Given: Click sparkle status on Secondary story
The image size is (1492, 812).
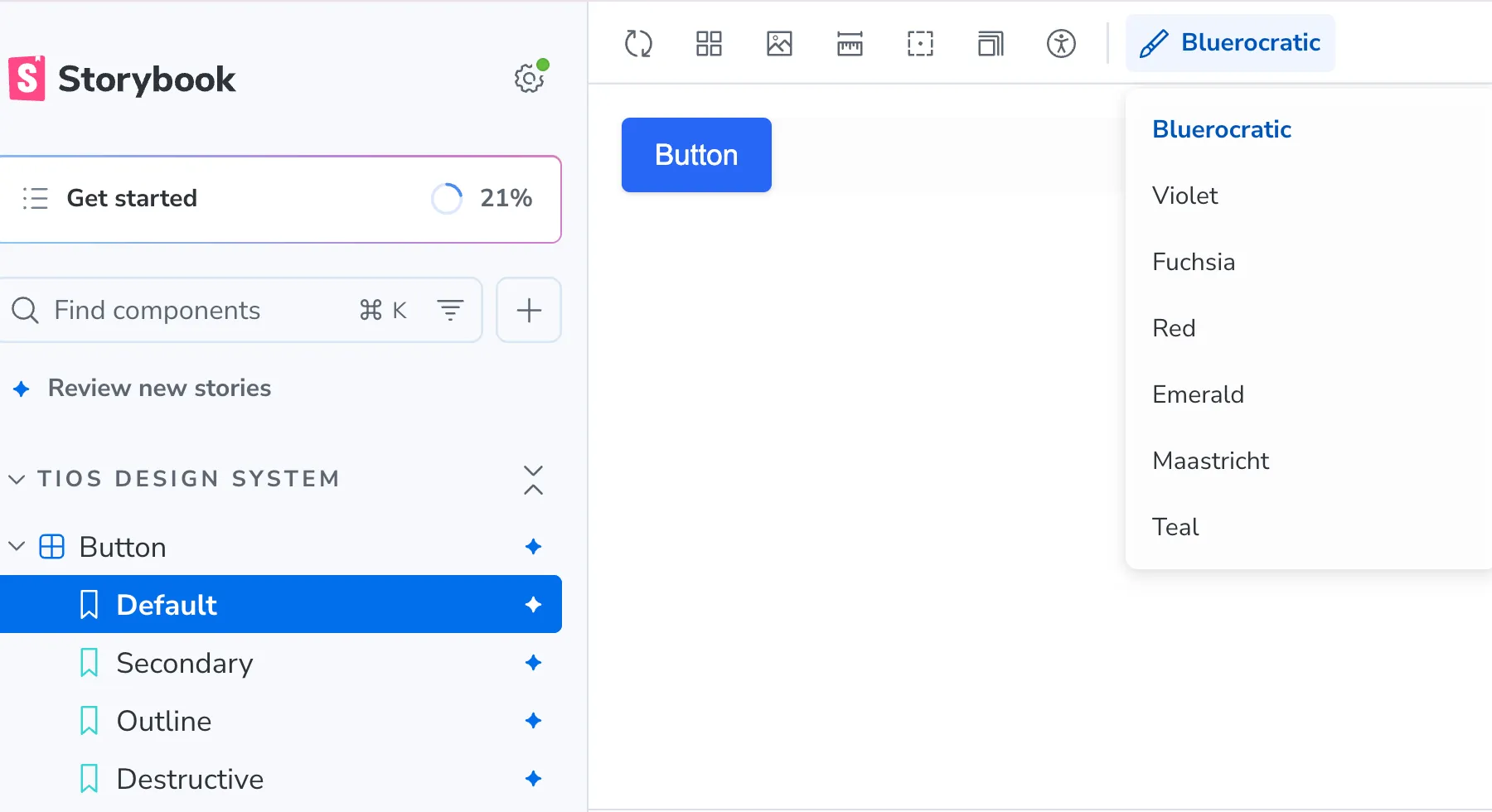Looking at the screenshot, I should click(x=533, y=663).
